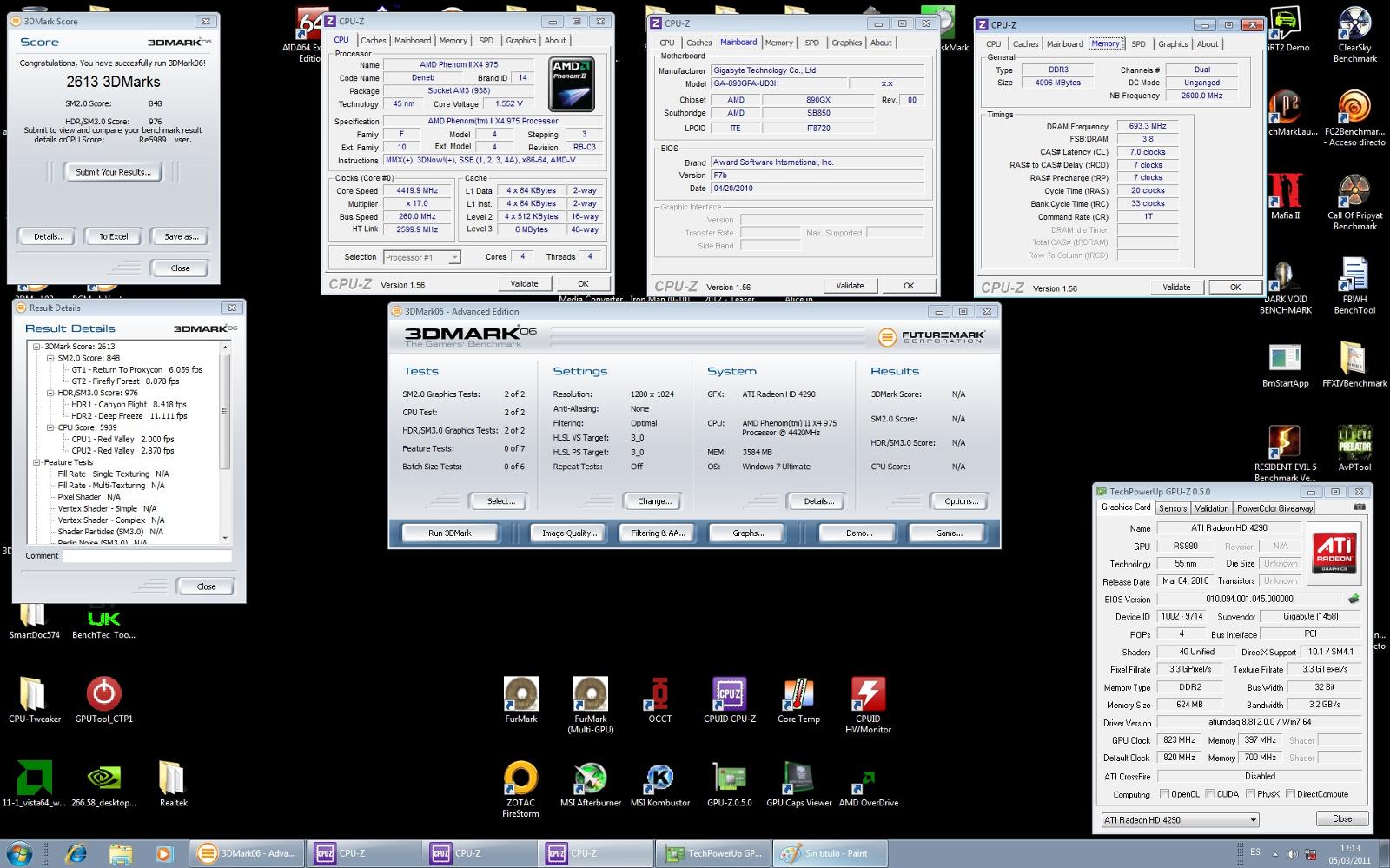Screen dimensions: 1390x868
Task: Launch the RESIDENT EVIL 5 Benchmark icon
Action: [1285, 454]
